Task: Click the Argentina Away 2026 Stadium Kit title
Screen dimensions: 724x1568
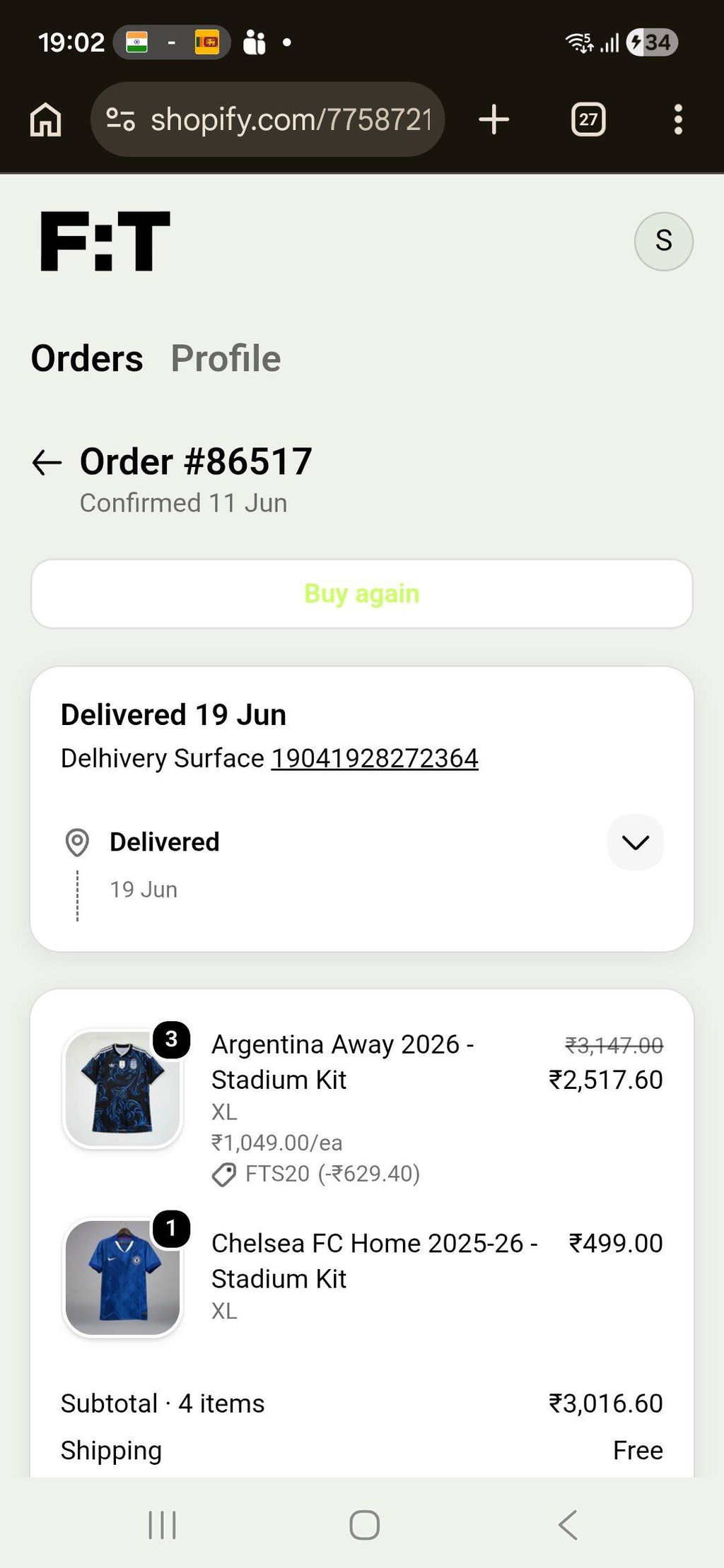Action: 343,1062
